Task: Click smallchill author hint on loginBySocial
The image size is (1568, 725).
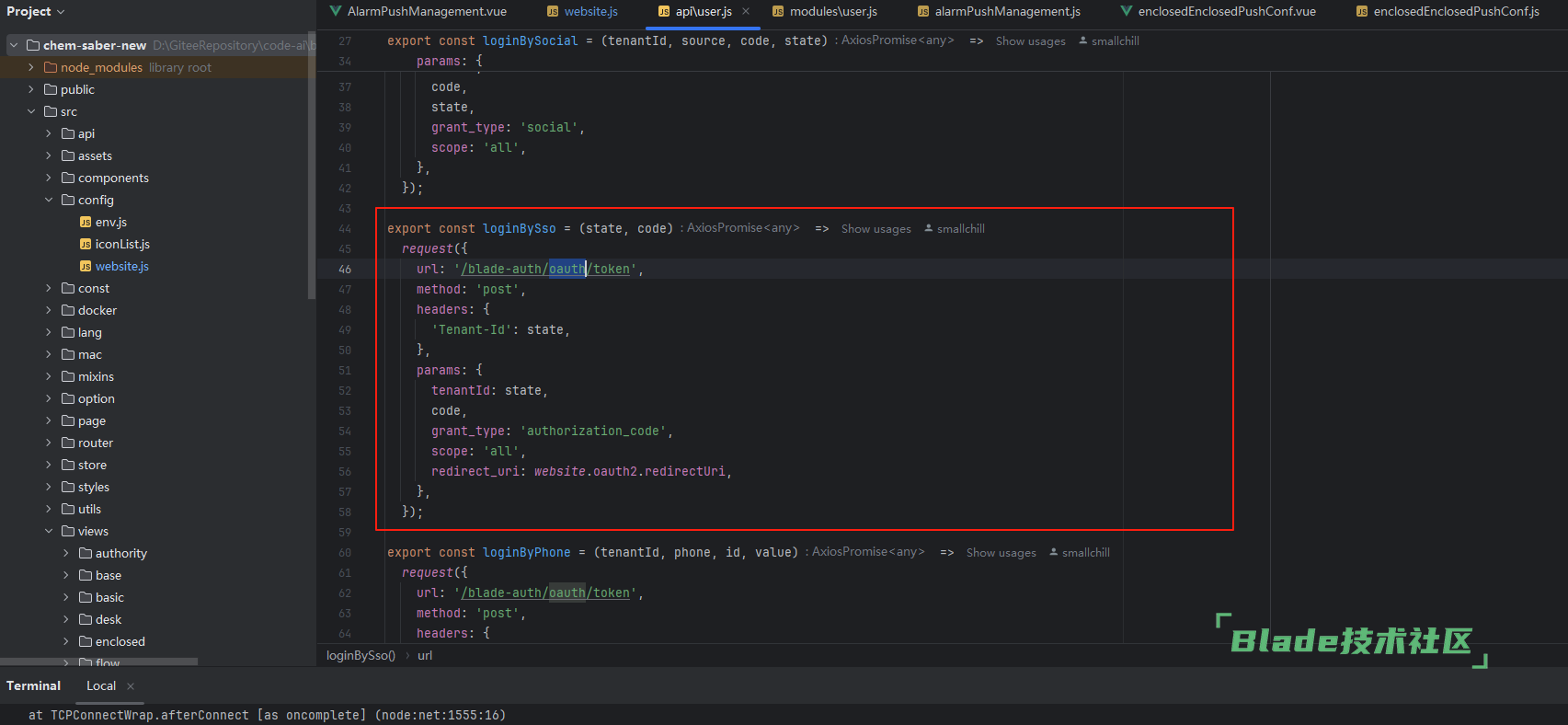Action: [x=1109, y=41]
